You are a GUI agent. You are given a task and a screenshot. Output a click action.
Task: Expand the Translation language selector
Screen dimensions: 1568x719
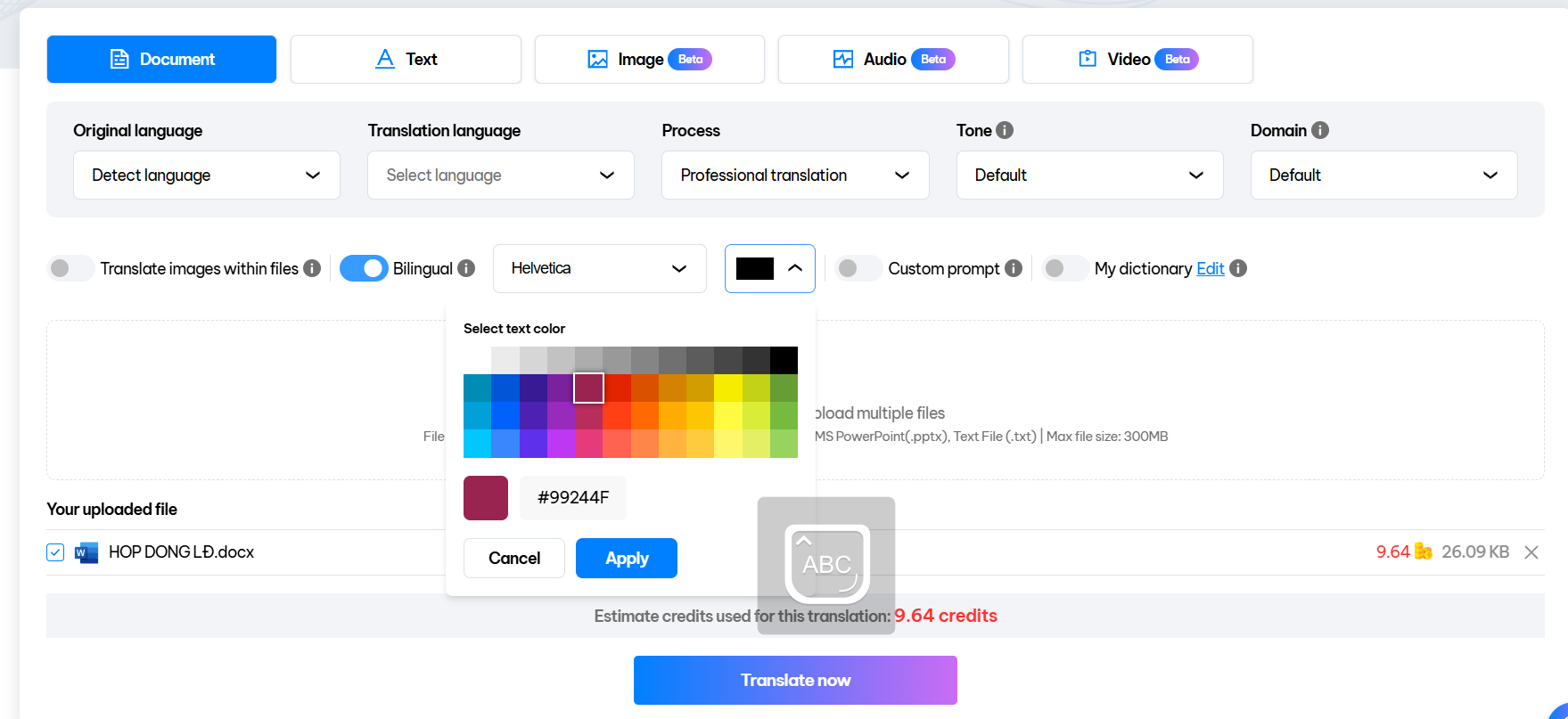pyautogui.click(x=500, y=176)
